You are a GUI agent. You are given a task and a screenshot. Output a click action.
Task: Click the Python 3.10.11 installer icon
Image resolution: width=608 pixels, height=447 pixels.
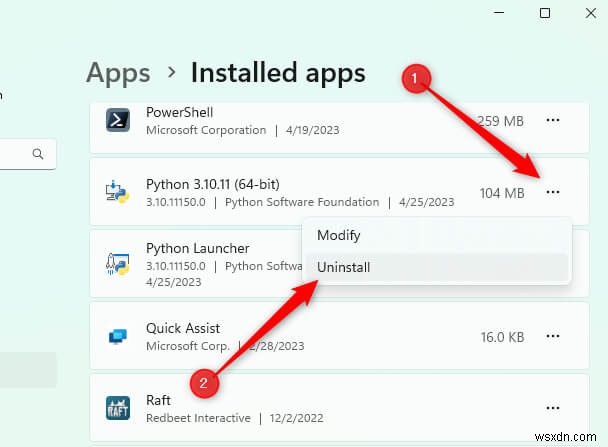(117, 192)
